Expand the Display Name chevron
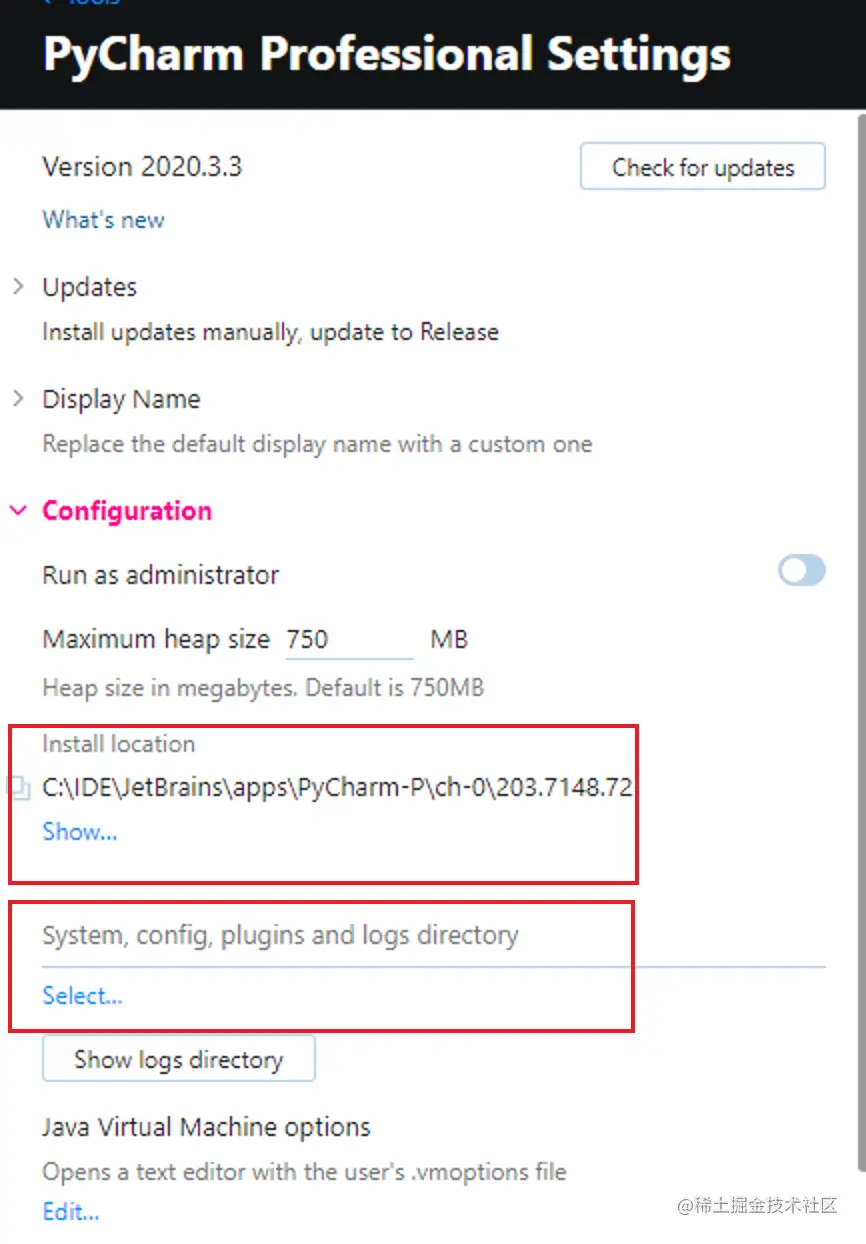The height and width of the screenshot is (1244, 866). point(18,399)
